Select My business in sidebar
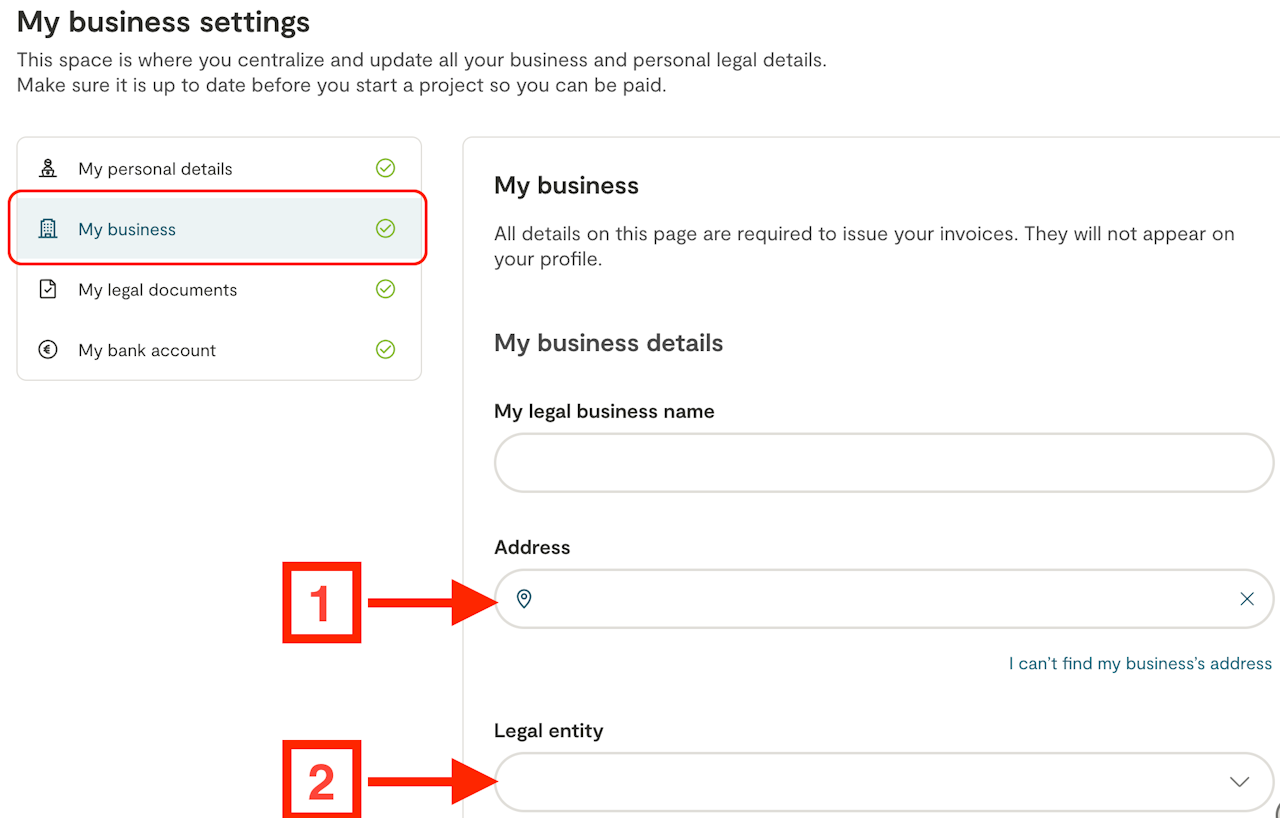The width and height of the screenshot is (1280, 818). coord(127,230)
